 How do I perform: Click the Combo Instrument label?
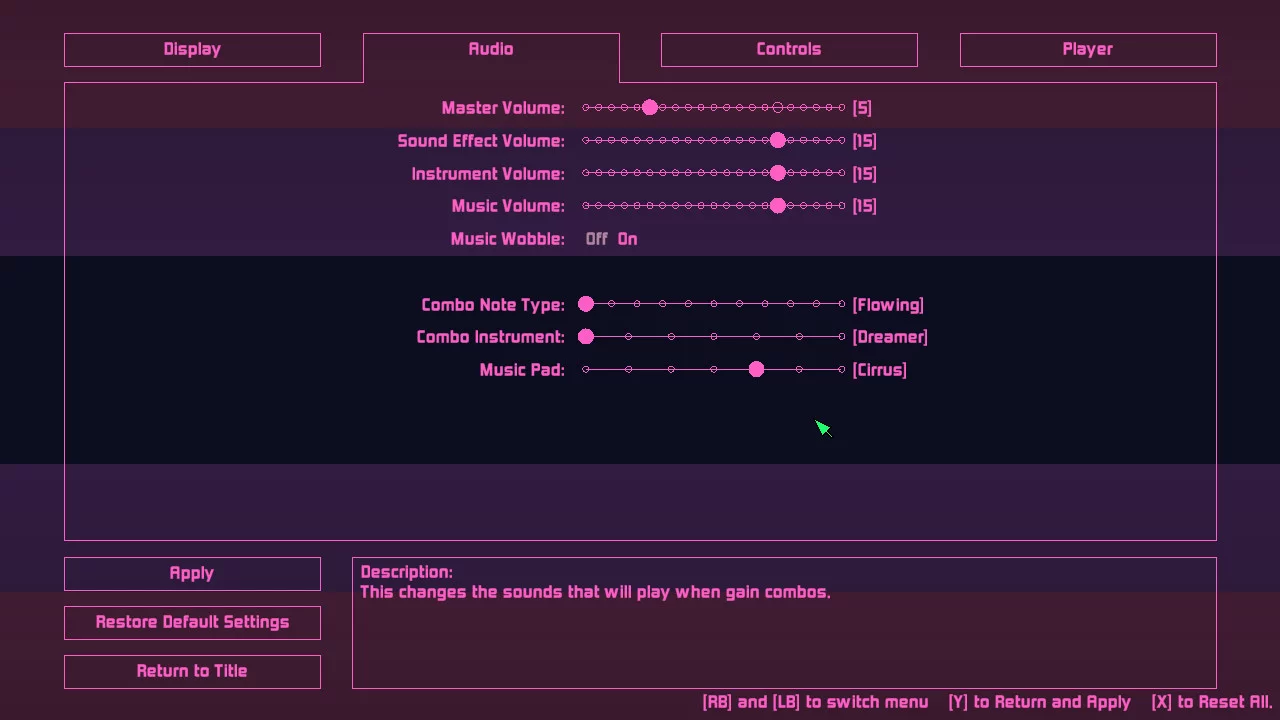[490, 337]
